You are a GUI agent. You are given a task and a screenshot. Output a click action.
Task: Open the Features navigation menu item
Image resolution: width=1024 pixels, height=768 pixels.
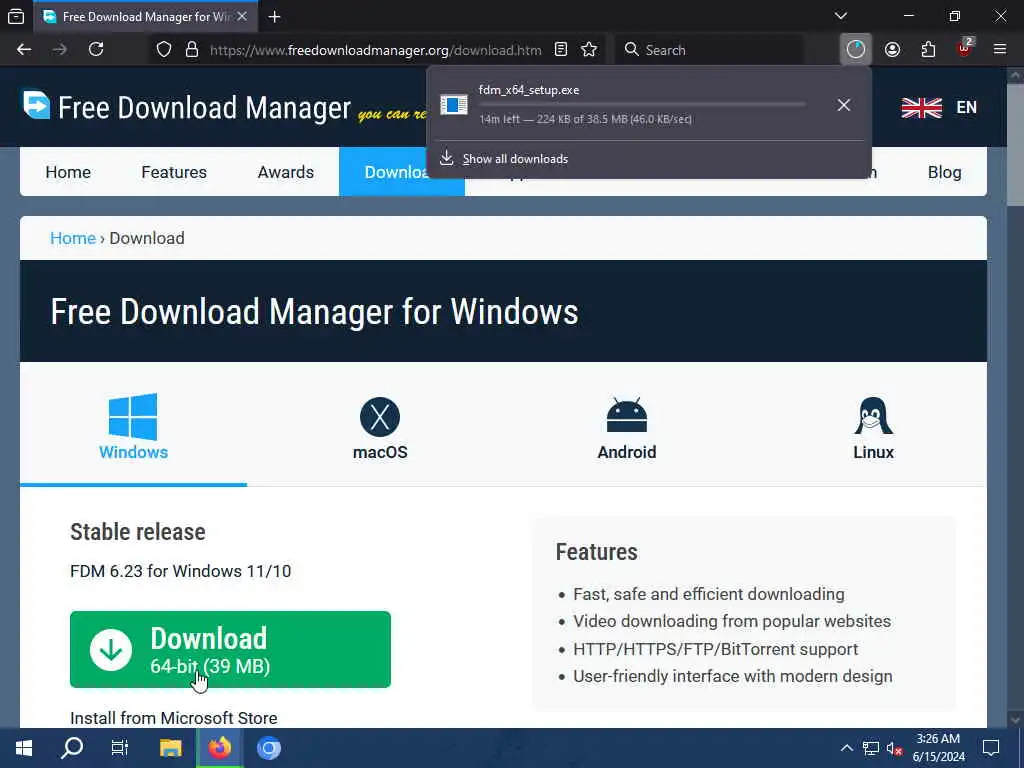tap(174, 172)
